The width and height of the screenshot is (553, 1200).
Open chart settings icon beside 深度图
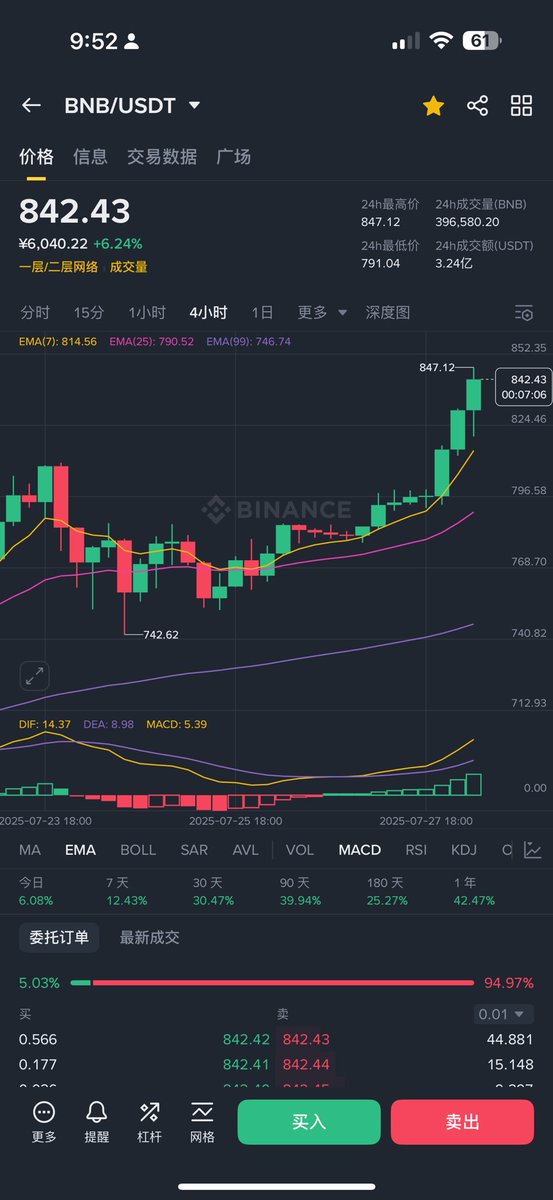[524, 313]
